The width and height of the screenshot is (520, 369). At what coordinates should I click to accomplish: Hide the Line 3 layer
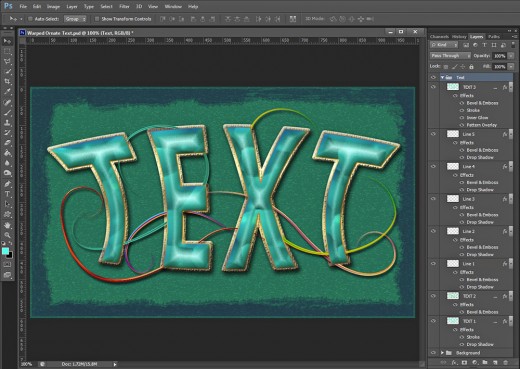433,199
